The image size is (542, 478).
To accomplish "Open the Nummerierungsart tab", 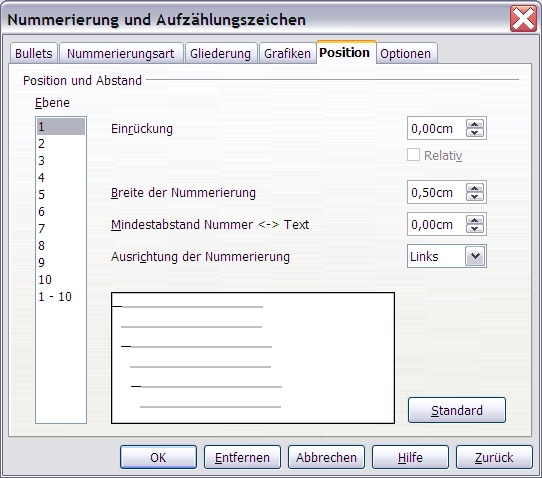I will (x=121, y=54).
